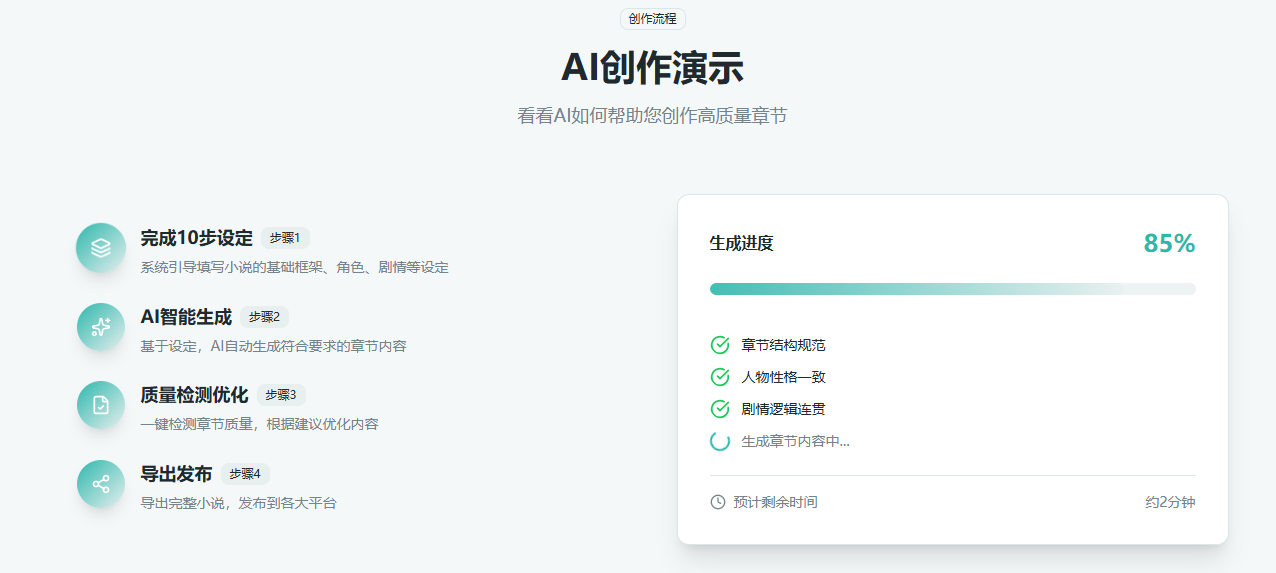Click the document-check icon beside 质量检测优化
The height and width of the screenshot is (573, 1276).
[101, 405]
